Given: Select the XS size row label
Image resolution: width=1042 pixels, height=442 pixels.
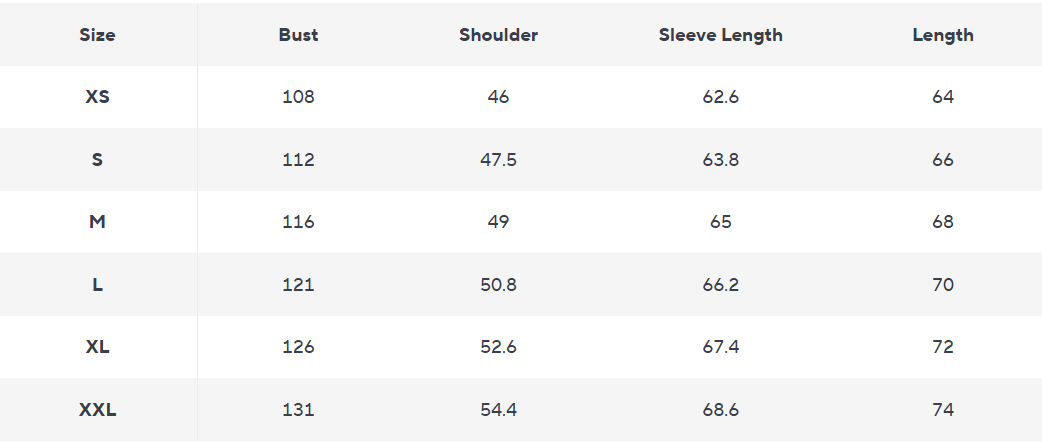Looking at the screenshot, I should coord(97,97).
